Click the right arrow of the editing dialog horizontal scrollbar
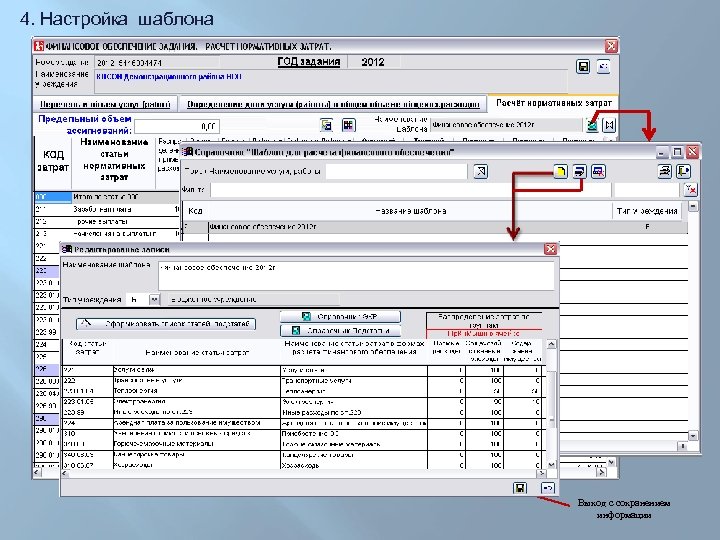Image resolution: width=720 pixels, height=540 pixels. click(x=542, y=473)
